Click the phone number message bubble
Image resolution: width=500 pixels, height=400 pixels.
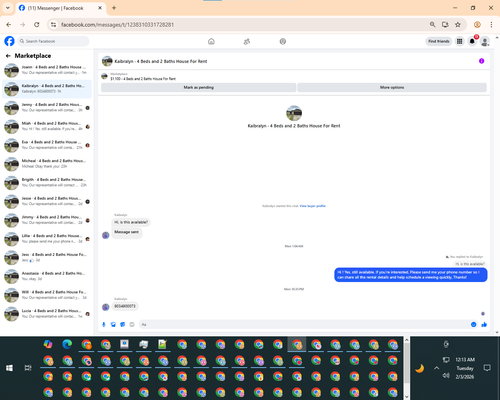point(125,306)
